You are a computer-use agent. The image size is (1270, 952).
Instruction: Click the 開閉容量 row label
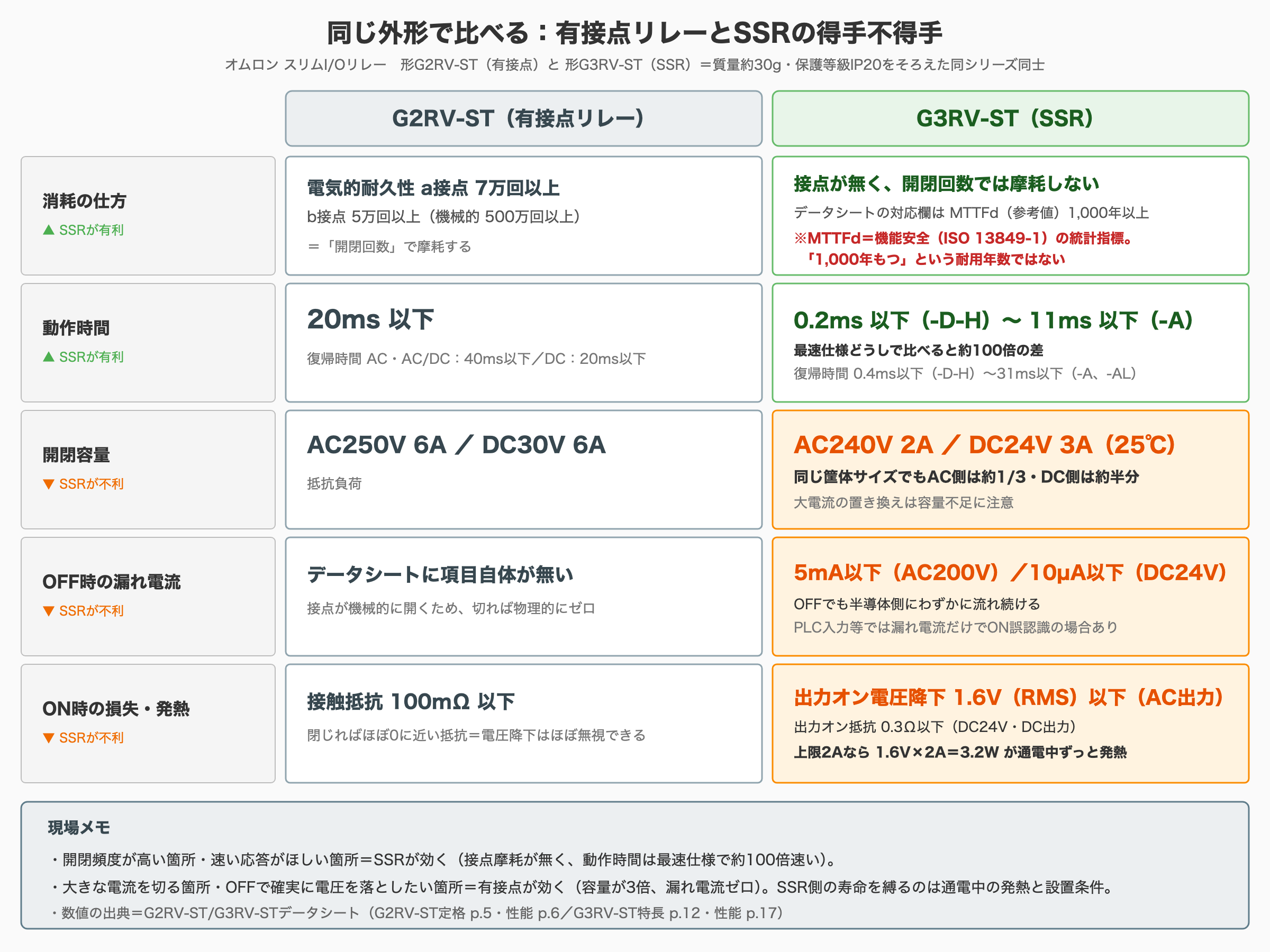(x=76, y=454)
